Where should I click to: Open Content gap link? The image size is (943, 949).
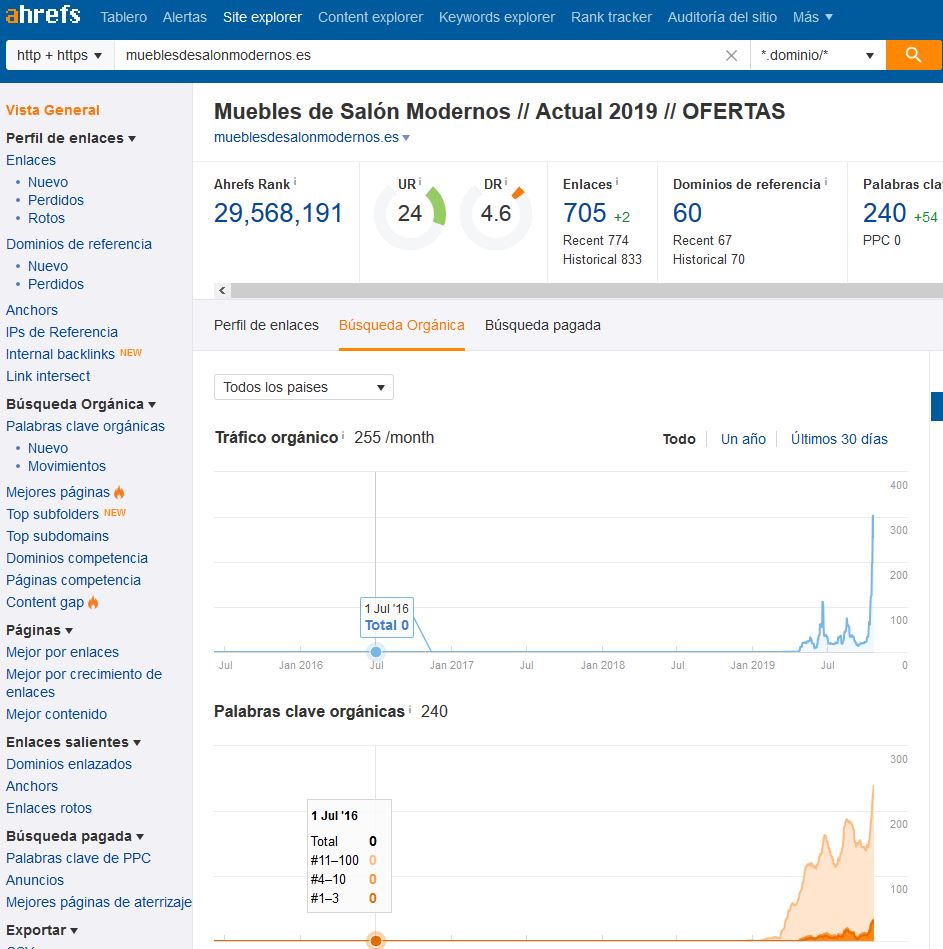tap(45, 602)
